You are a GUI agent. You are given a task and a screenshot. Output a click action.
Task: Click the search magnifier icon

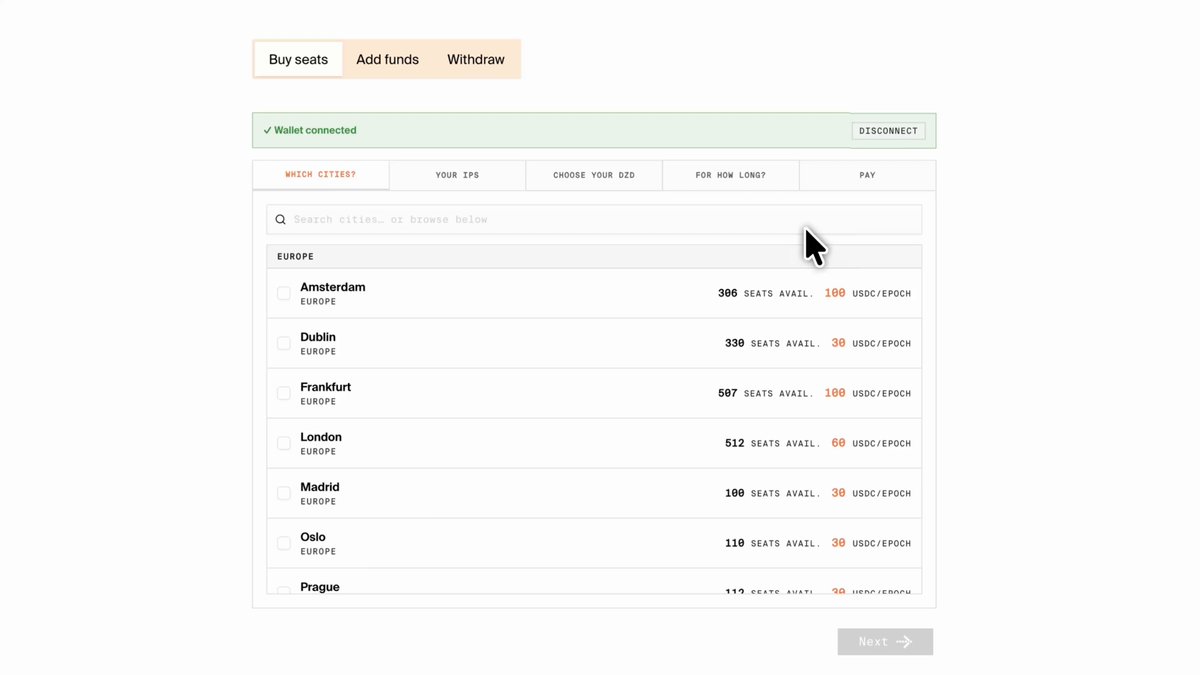[x=281, y=220]
